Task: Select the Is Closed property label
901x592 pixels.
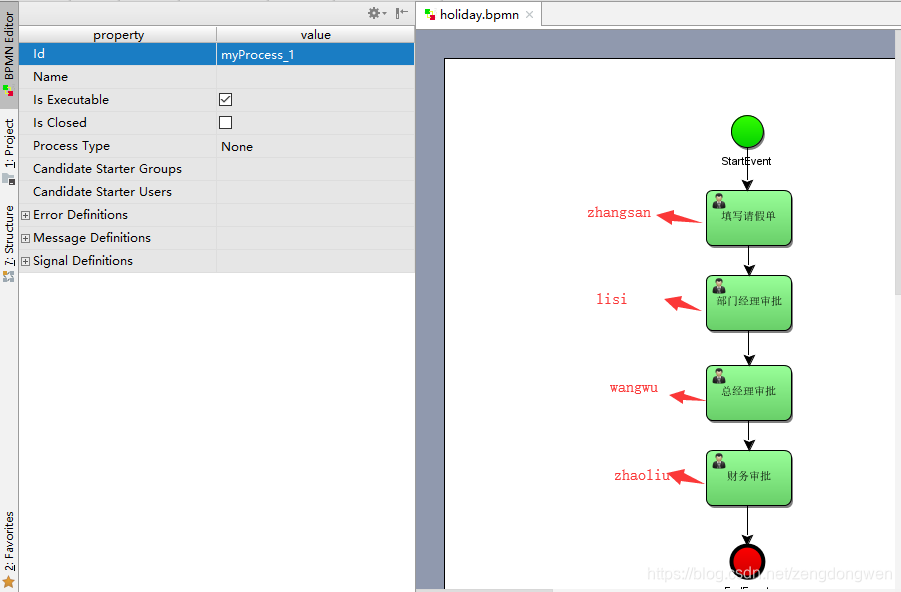Action: point(60,123)
